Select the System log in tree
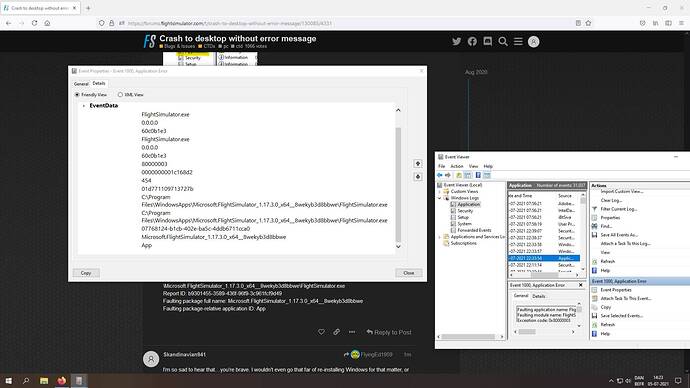The image size is (690, 388). point(464,224)
